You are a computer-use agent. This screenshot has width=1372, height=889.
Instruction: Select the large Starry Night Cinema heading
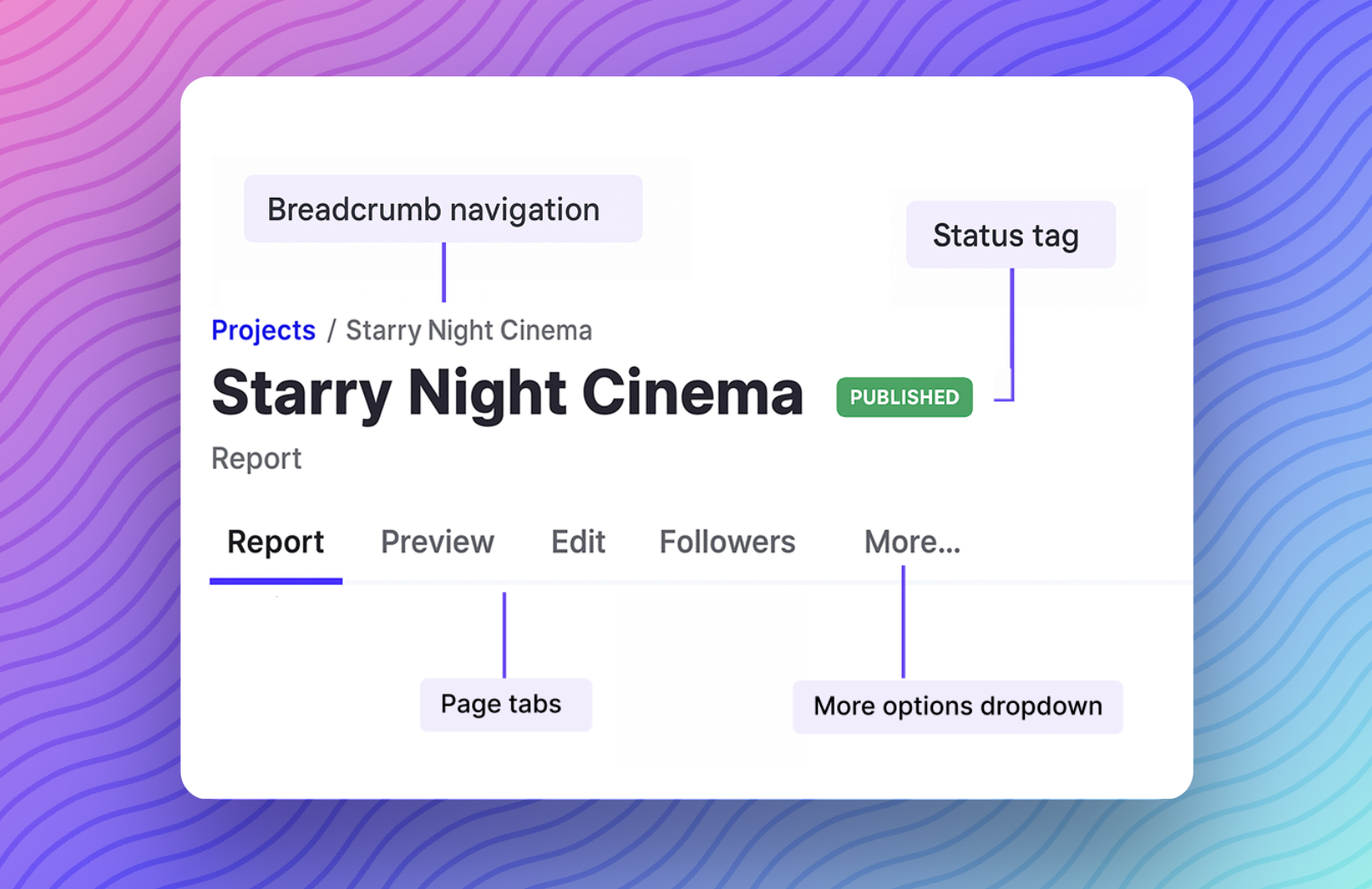pyautogui.click(x=507, y=393)
